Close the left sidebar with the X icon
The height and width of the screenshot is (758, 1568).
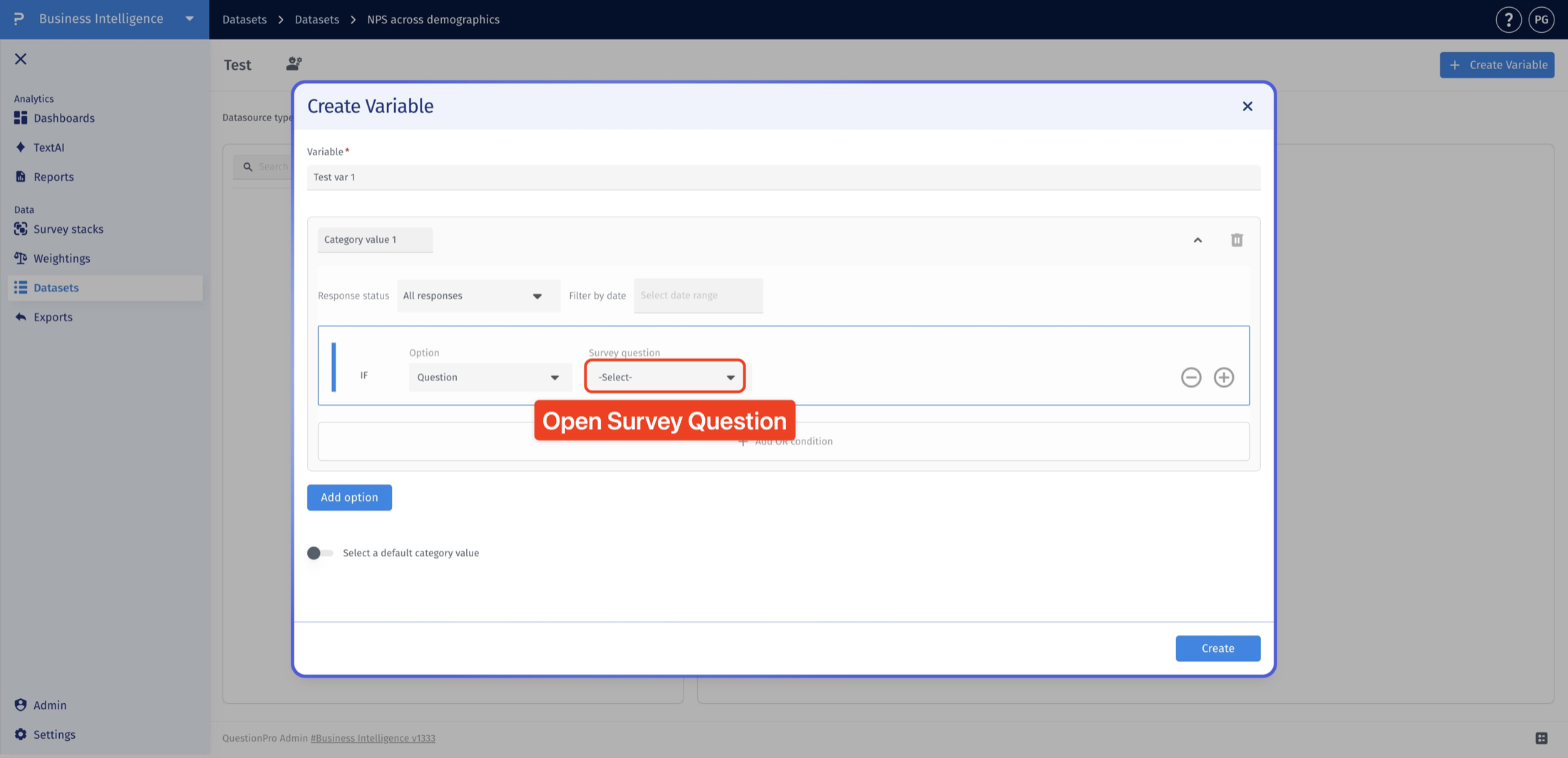[x=21, y=59]
